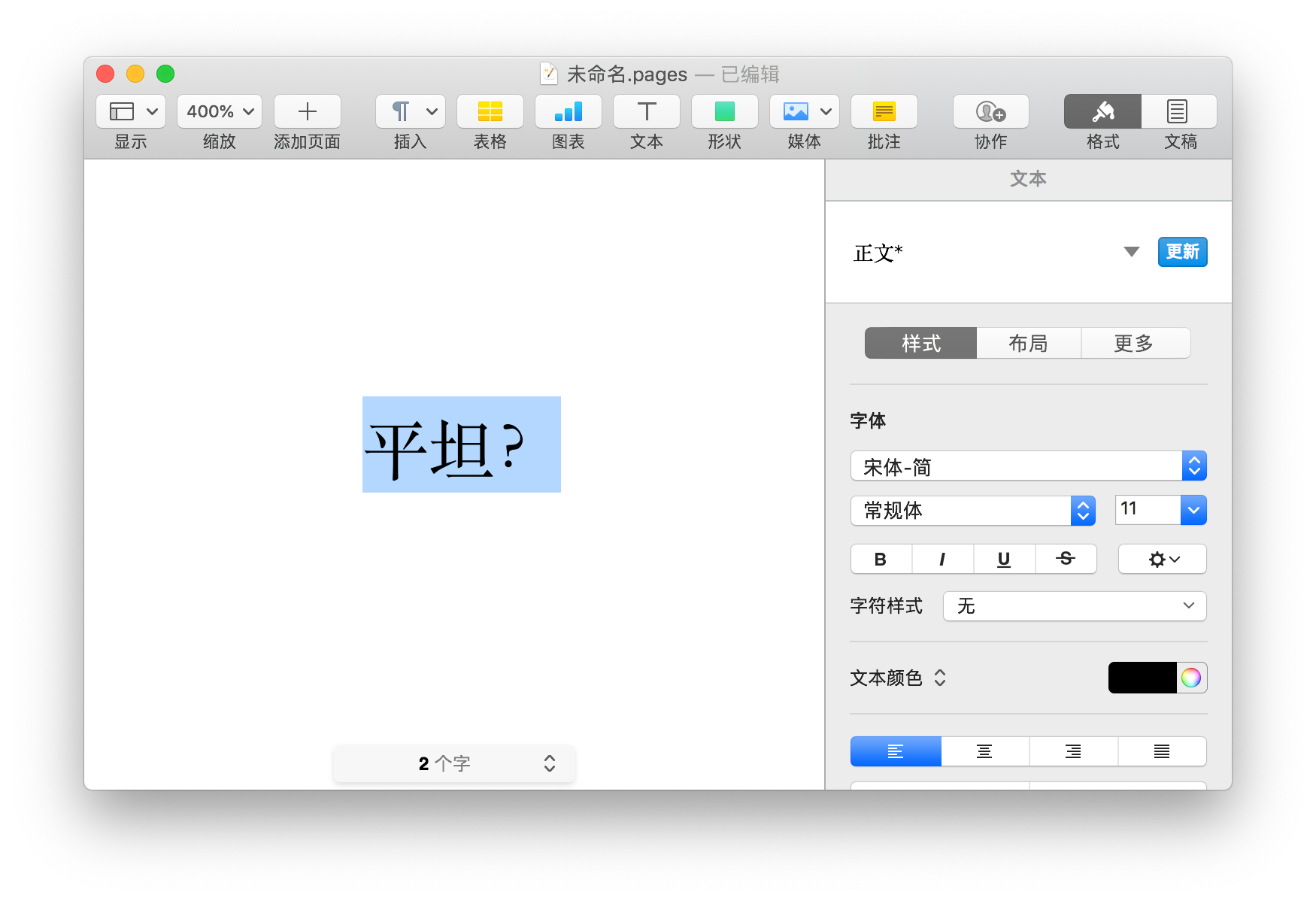Open the 400% zoom dropdown
The image size is (1316, 901).
220,111
